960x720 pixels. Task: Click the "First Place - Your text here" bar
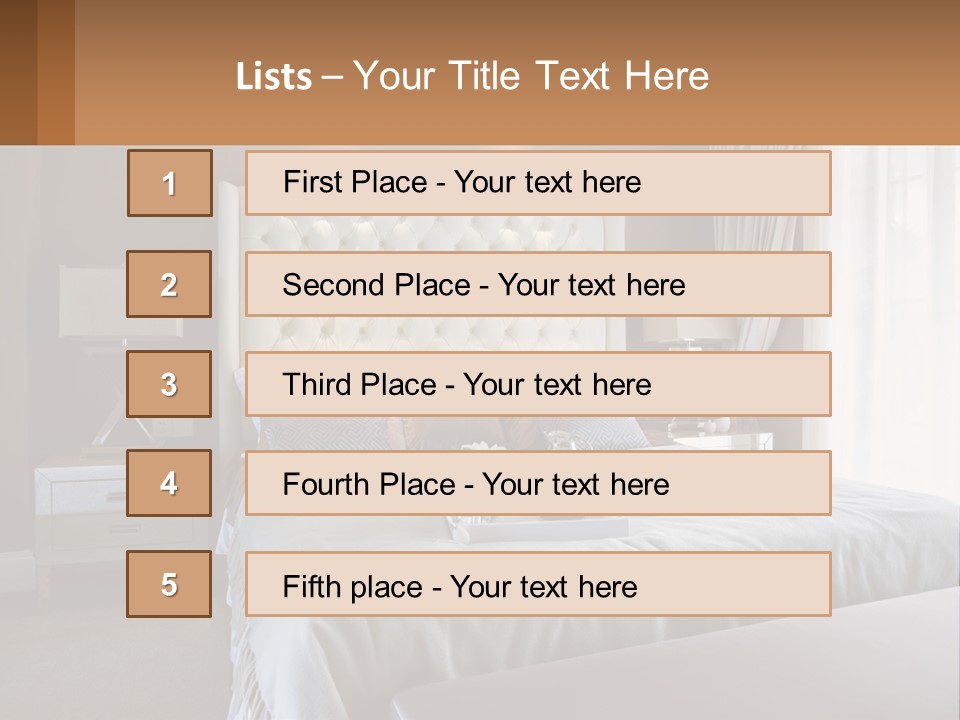(538, 183)
